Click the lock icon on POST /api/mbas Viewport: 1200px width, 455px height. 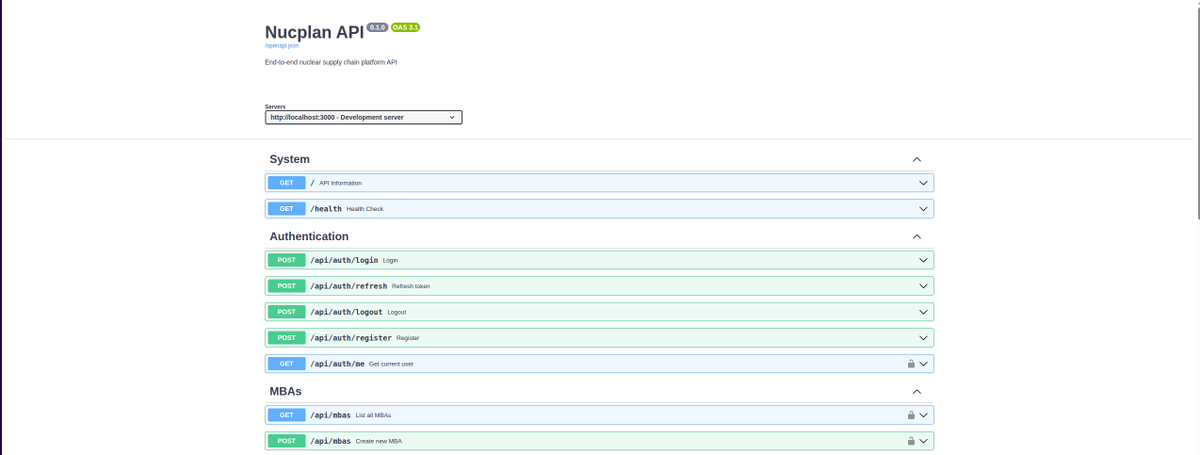911,441
